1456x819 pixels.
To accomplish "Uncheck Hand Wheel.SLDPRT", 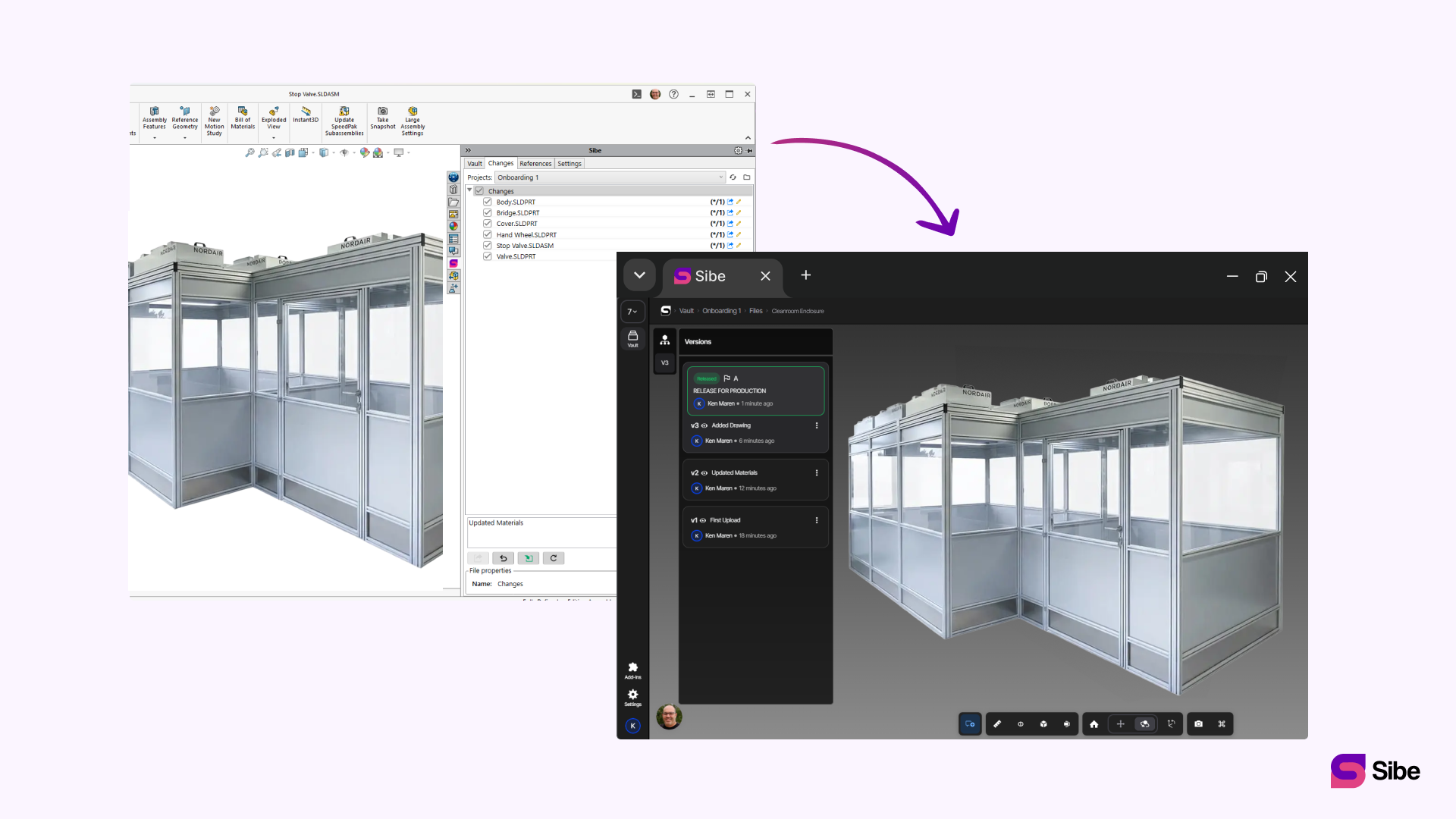I will [x=488, y=234].
